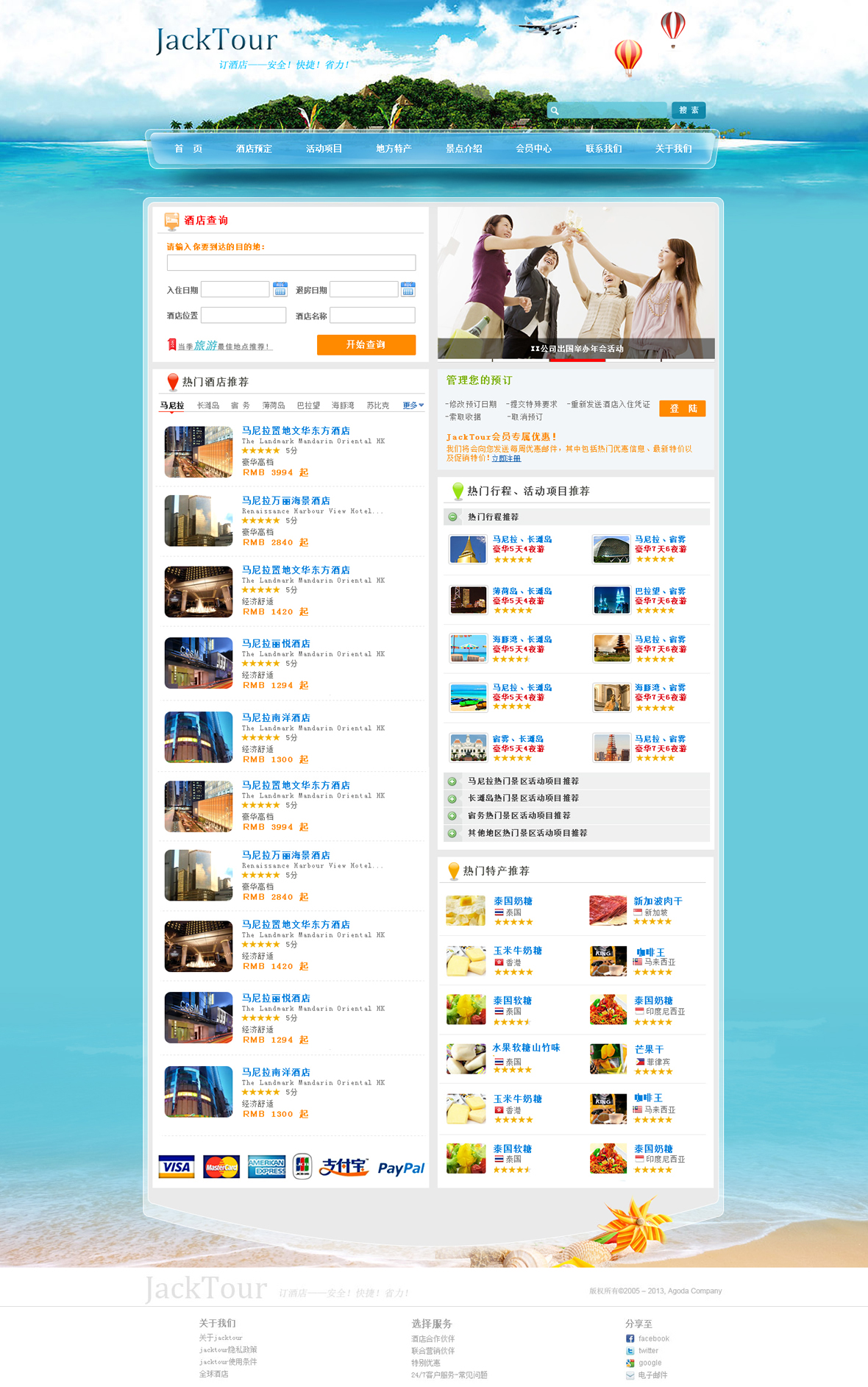Open the check-out date calendar icon

pyautogui.click(x=408, y=289)
